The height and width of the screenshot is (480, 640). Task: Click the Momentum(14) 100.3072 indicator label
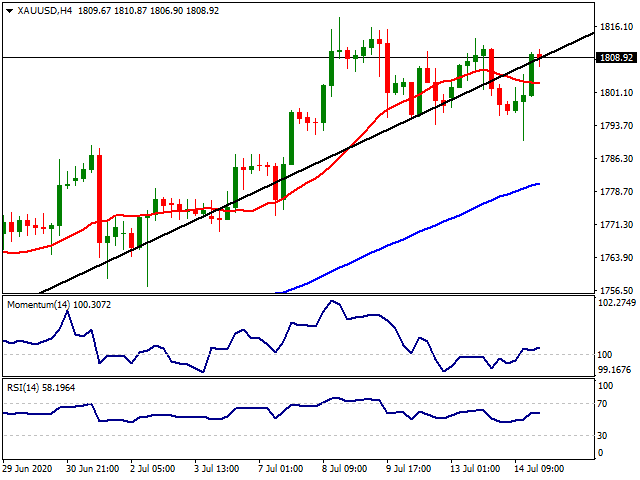coord(59,305)
